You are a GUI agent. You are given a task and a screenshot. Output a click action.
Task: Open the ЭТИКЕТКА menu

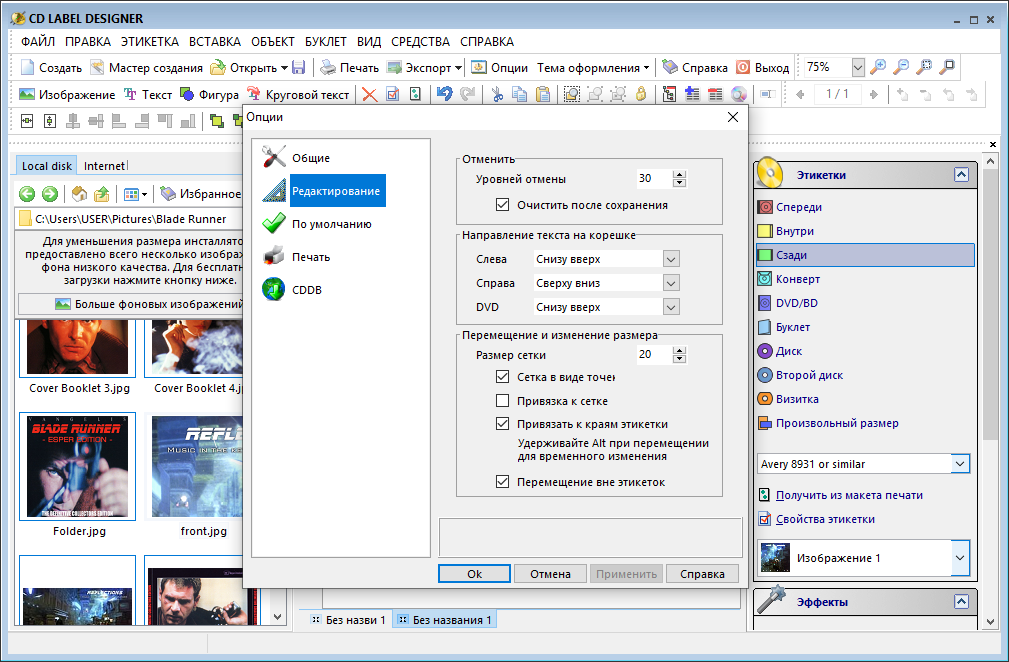coord(150,42)
